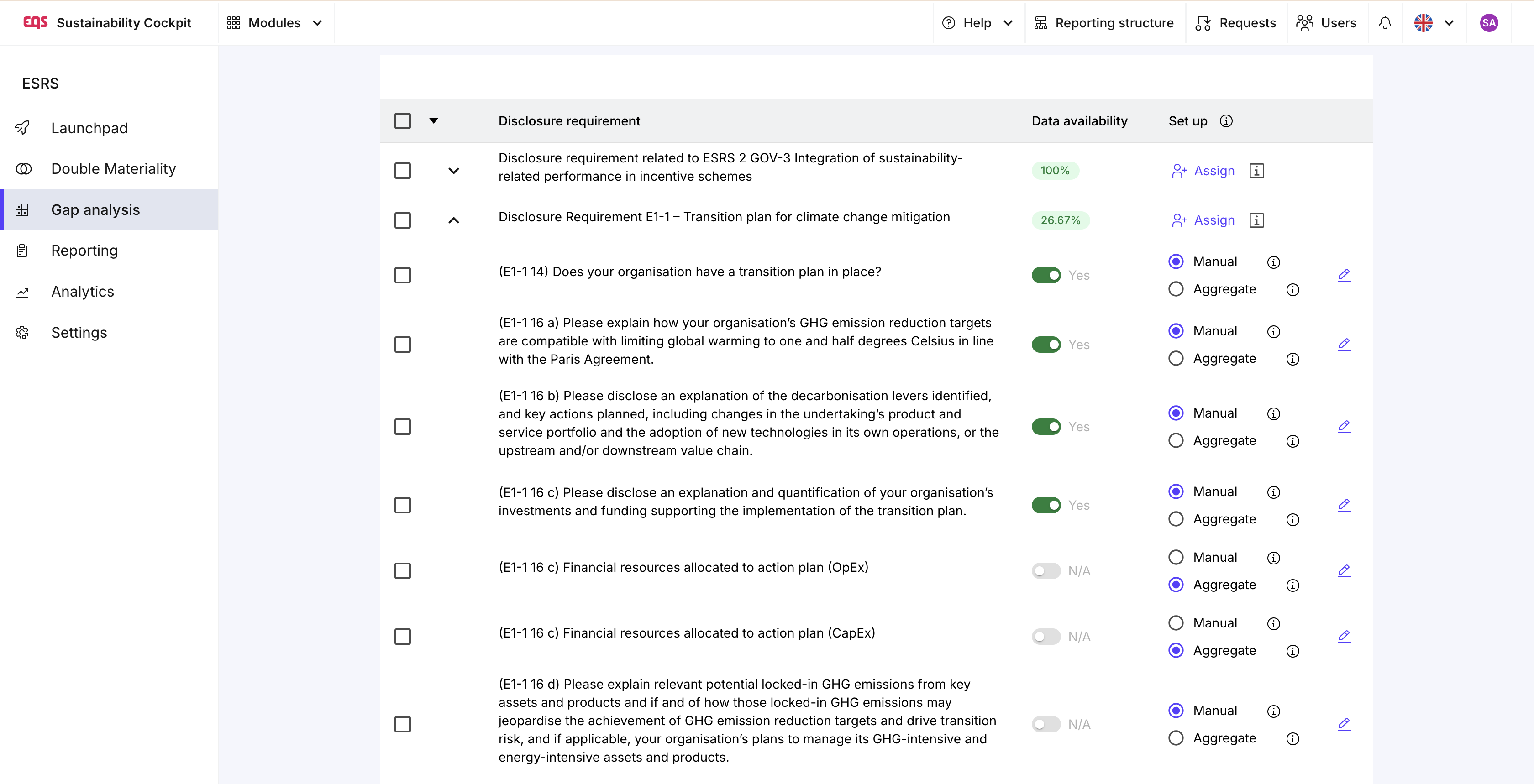This screenshot has width=1534, height=784.
Task: Click Assign for E1-1 Transition plan
Action: pos(1203,220)
